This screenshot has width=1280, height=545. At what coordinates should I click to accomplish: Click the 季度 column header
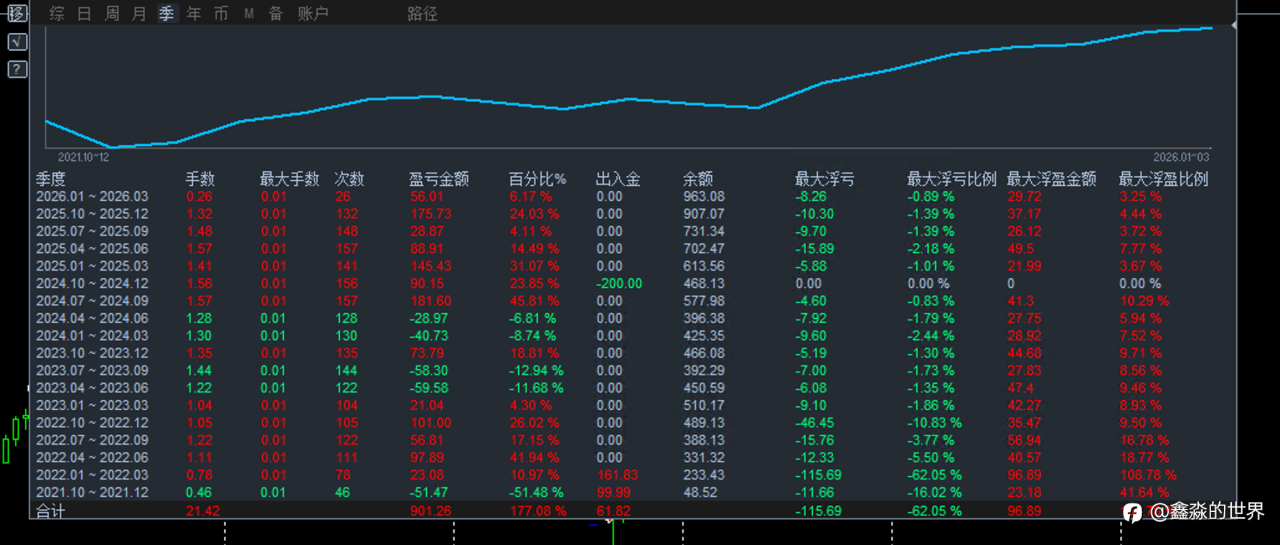click(x=51, y=179)
